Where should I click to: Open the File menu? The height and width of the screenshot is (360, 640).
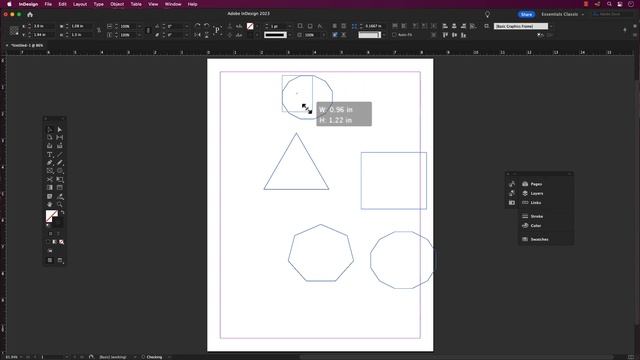48,4
